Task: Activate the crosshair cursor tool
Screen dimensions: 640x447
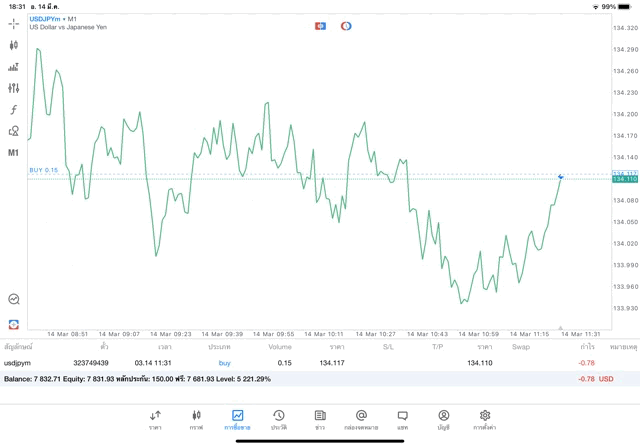Action: point(13,24)
